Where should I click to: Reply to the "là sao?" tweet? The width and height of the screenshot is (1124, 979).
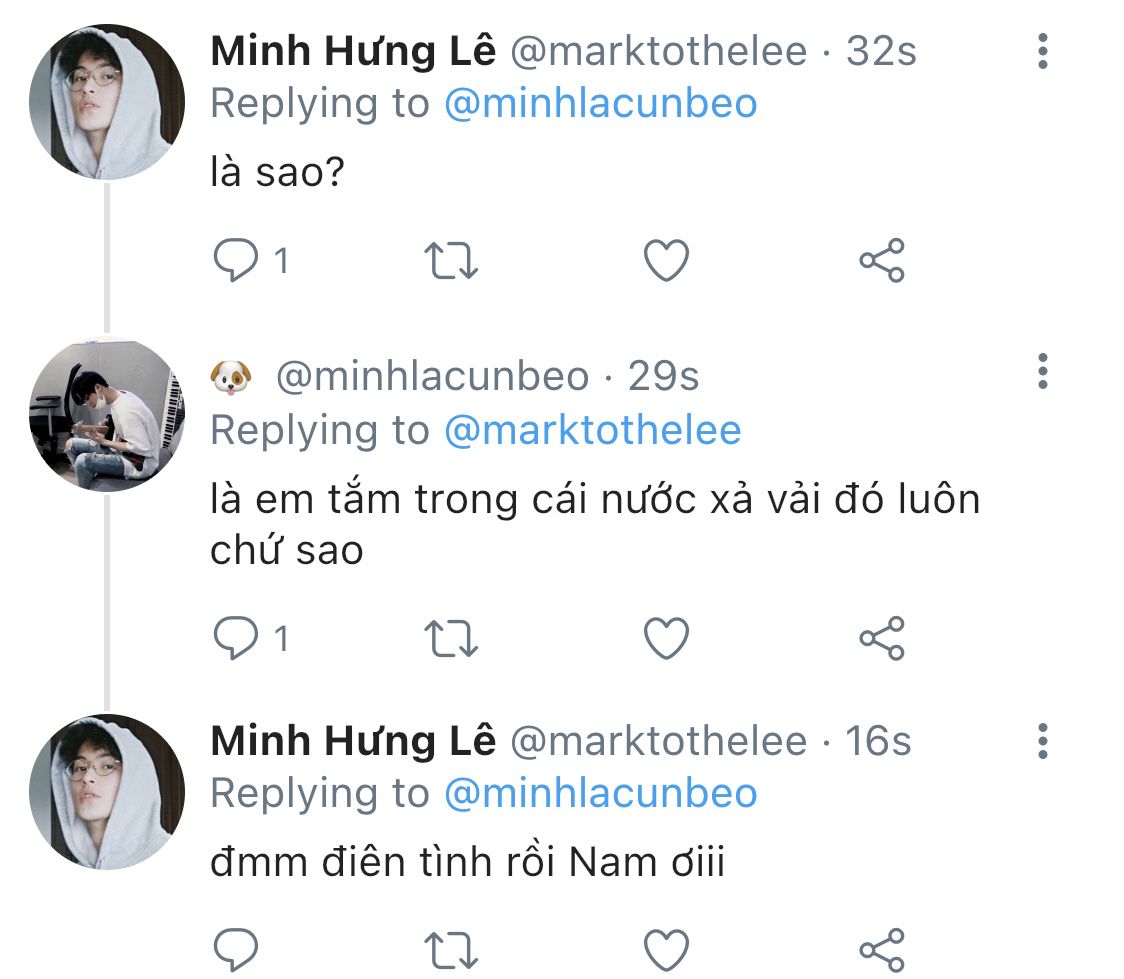236,261
